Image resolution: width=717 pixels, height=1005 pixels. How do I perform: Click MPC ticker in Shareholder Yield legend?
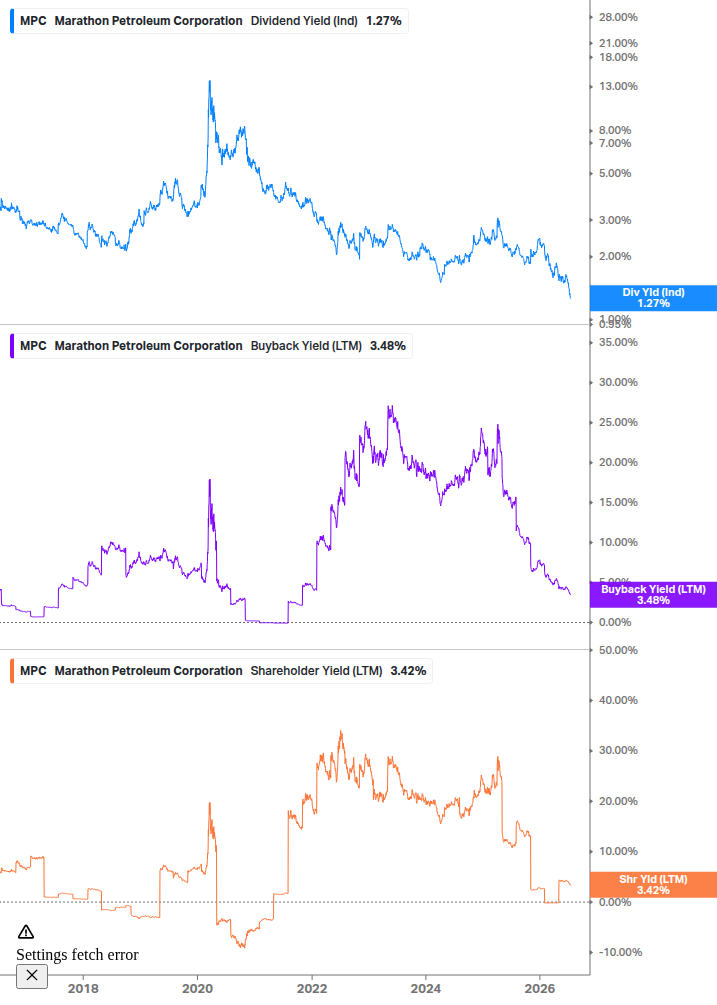pyautogui.click(x=33, y=670)
